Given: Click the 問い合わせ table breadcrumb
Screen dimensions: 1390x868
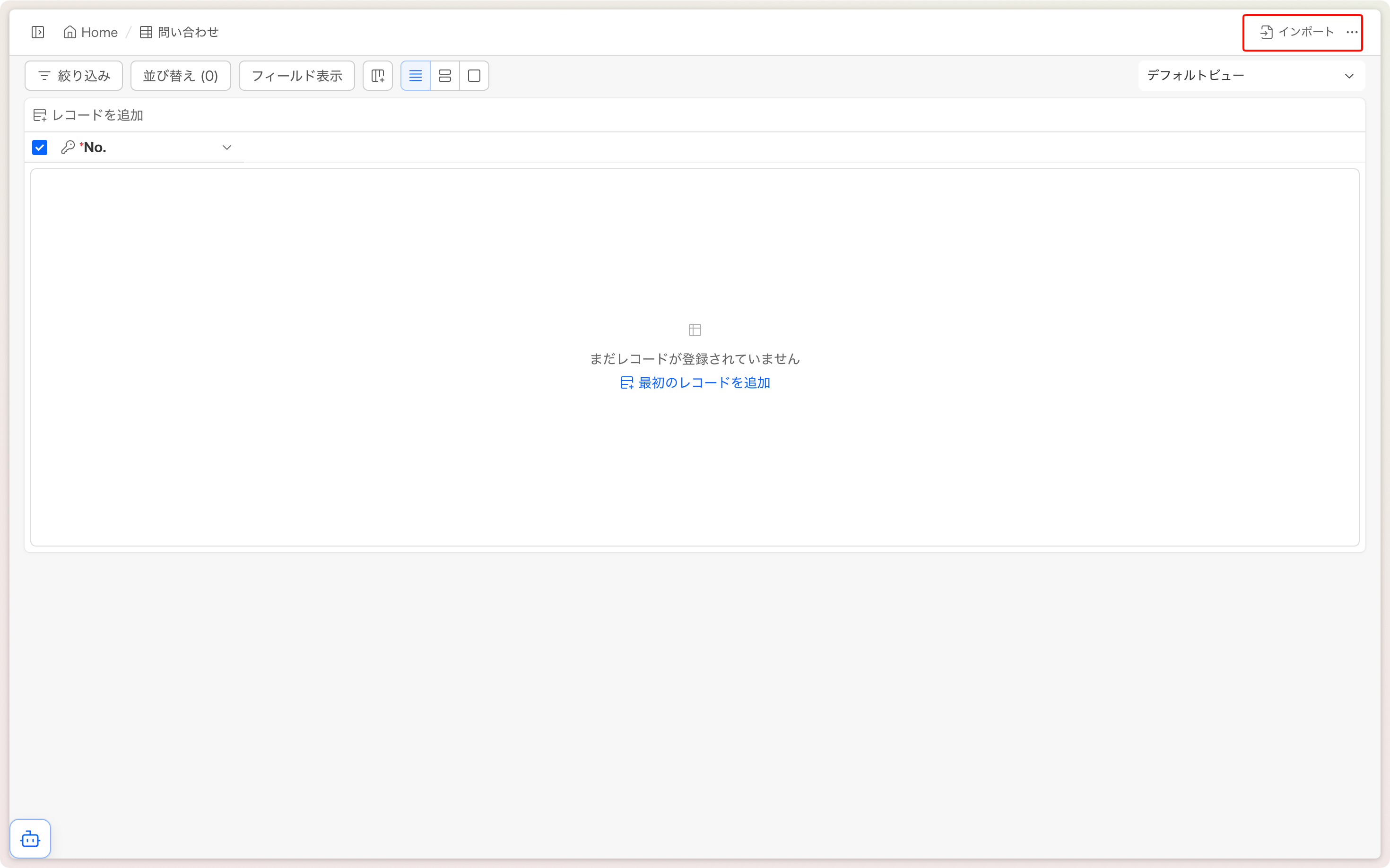Looking at the screenshot, I should pyautogui.click(x=179, y=32).
